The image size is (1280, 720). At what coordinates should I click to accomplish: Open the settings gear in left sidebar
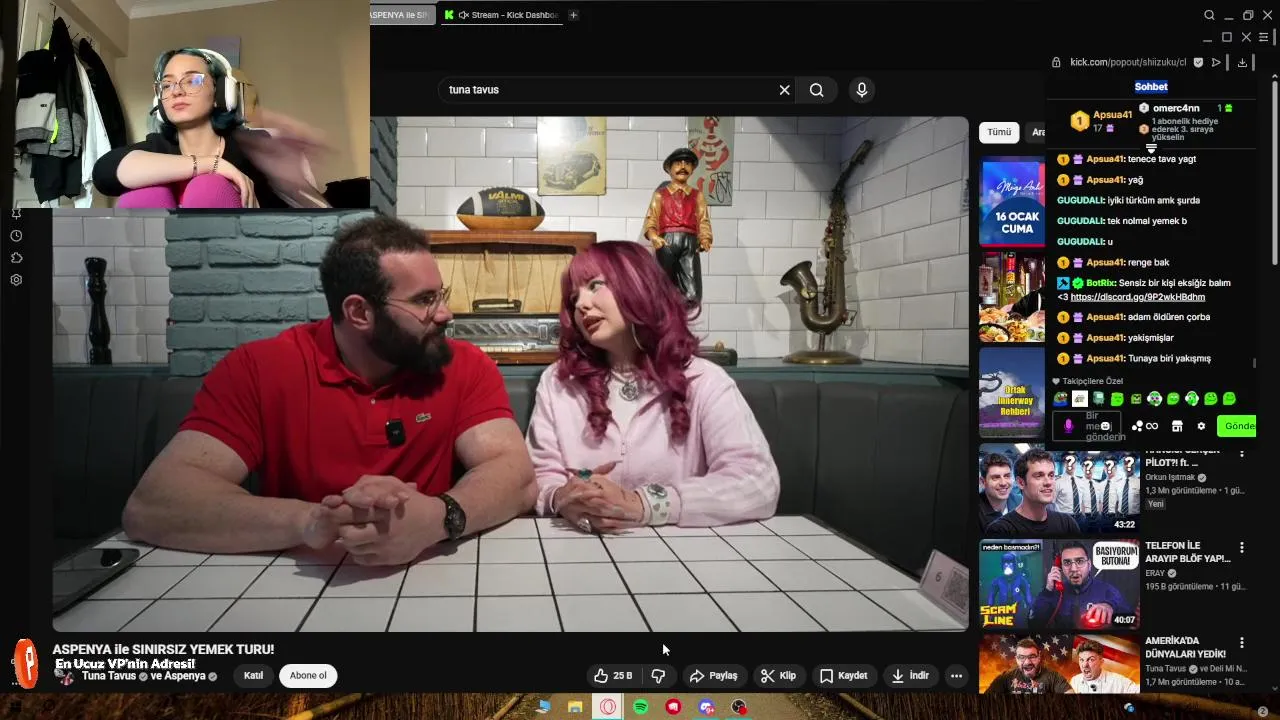tap(16, 280)
